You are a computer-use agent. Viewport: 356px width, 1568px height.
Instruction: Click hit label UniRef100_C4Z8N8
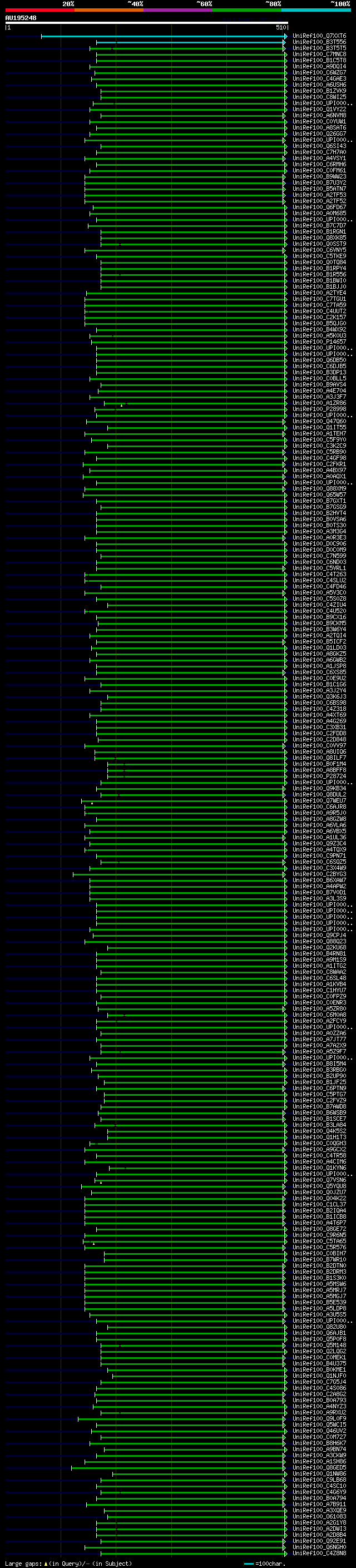[x=319, y=1554]
